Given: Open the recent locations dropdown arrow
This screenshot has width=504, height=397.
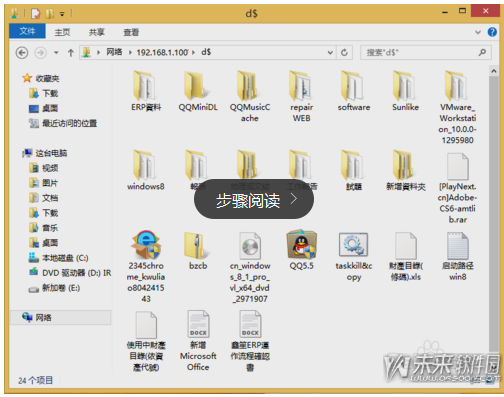Looking at the screenshot, I should point(56,53).
